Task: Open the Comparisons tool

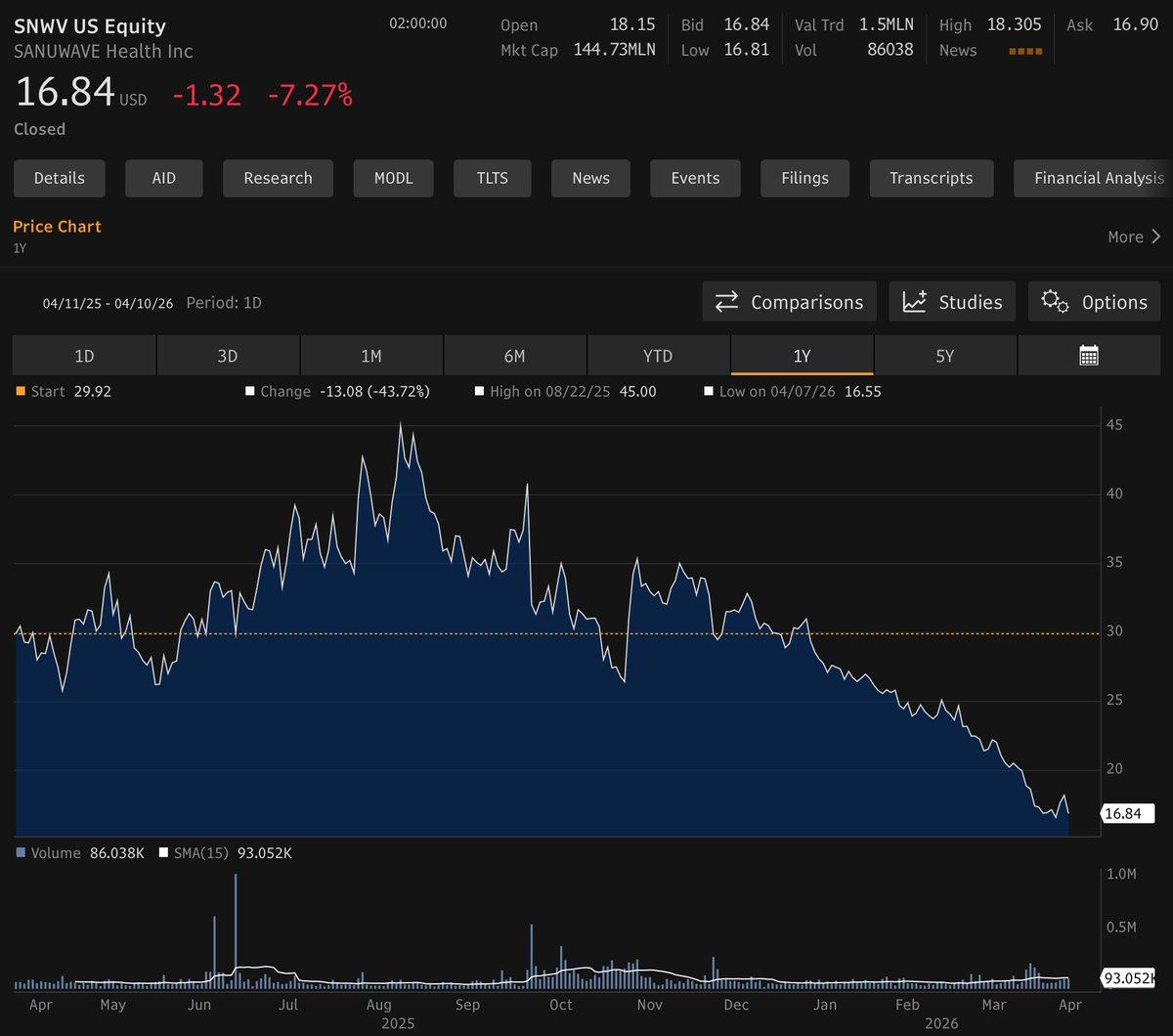Action: tap(788, 302)
